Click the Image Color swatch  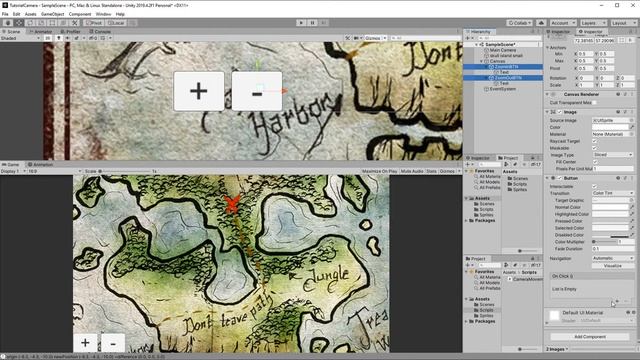(x=610, y=127)
